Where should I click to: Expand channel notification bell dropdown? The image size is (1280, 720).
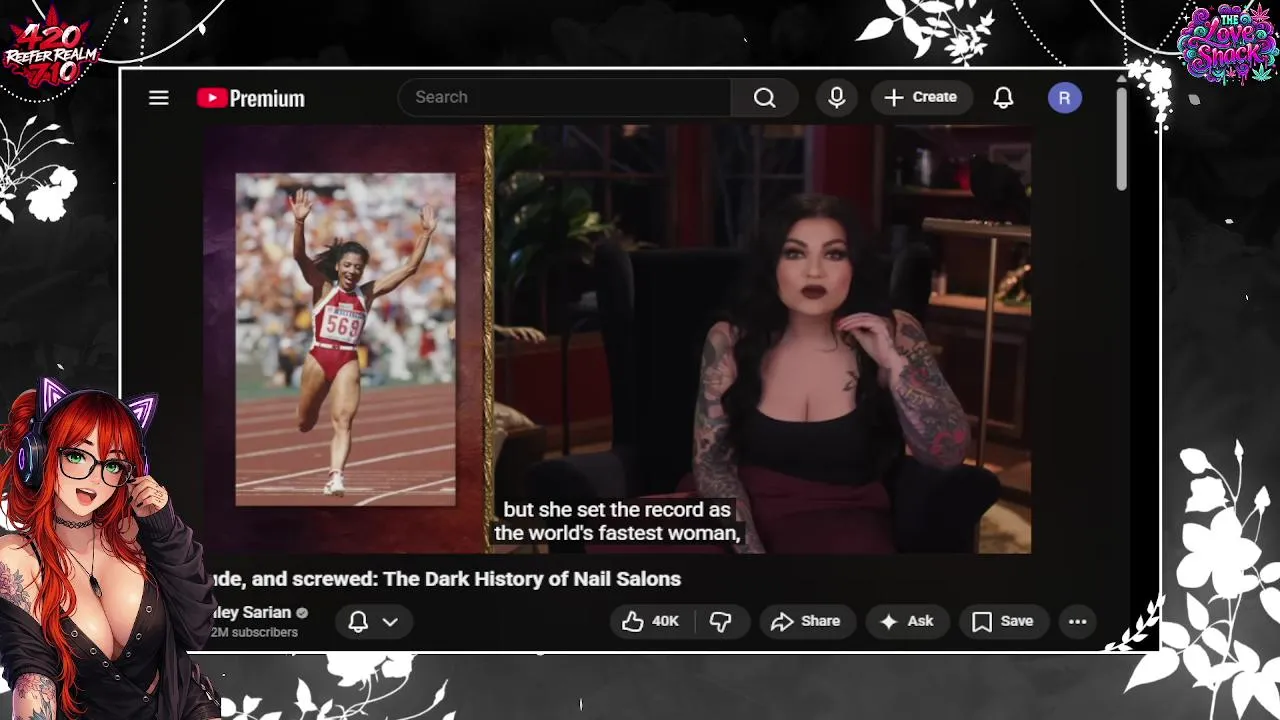373,621
